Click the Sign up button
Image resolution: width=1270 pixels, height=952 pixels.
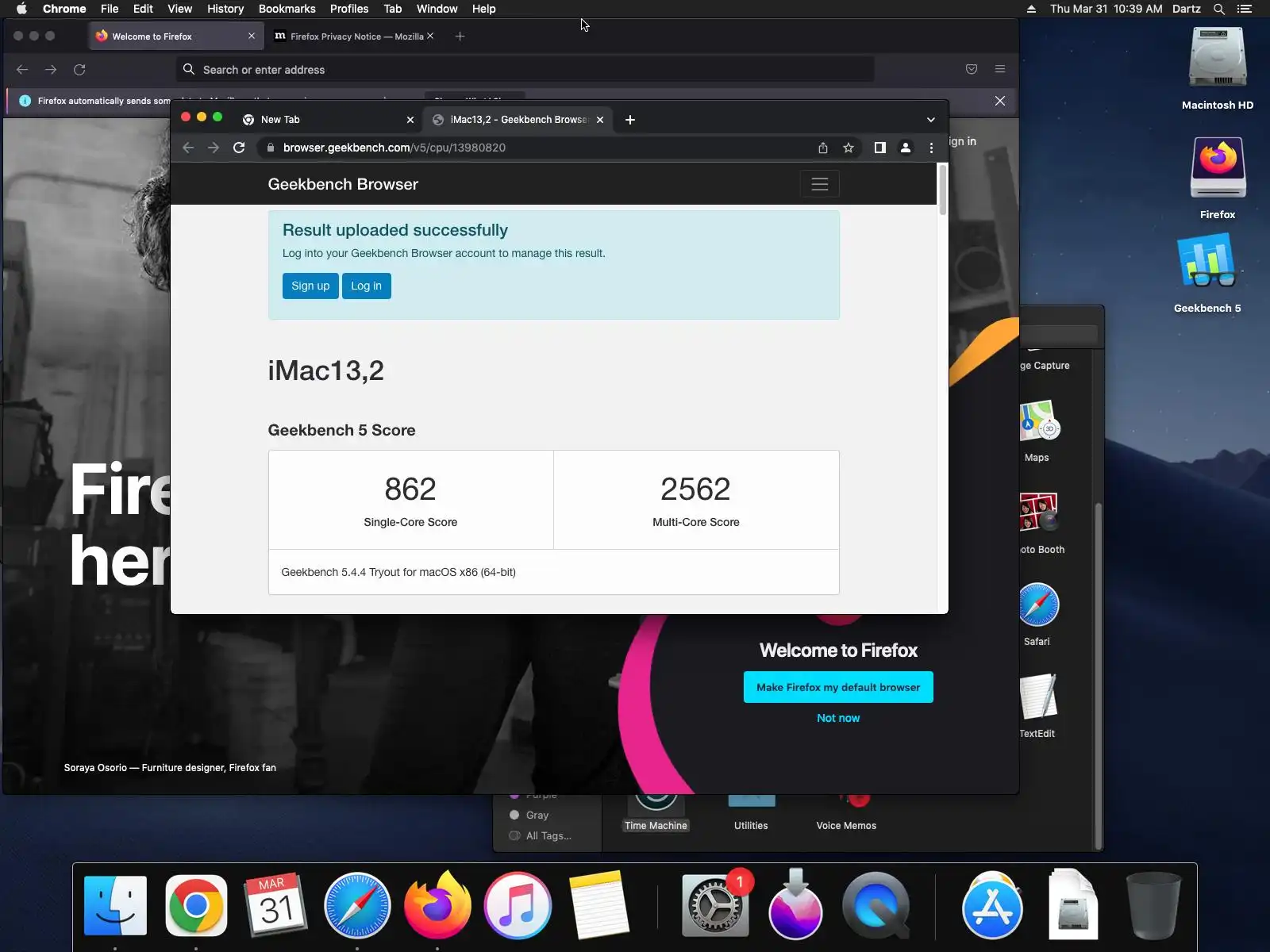pos(310,286)
